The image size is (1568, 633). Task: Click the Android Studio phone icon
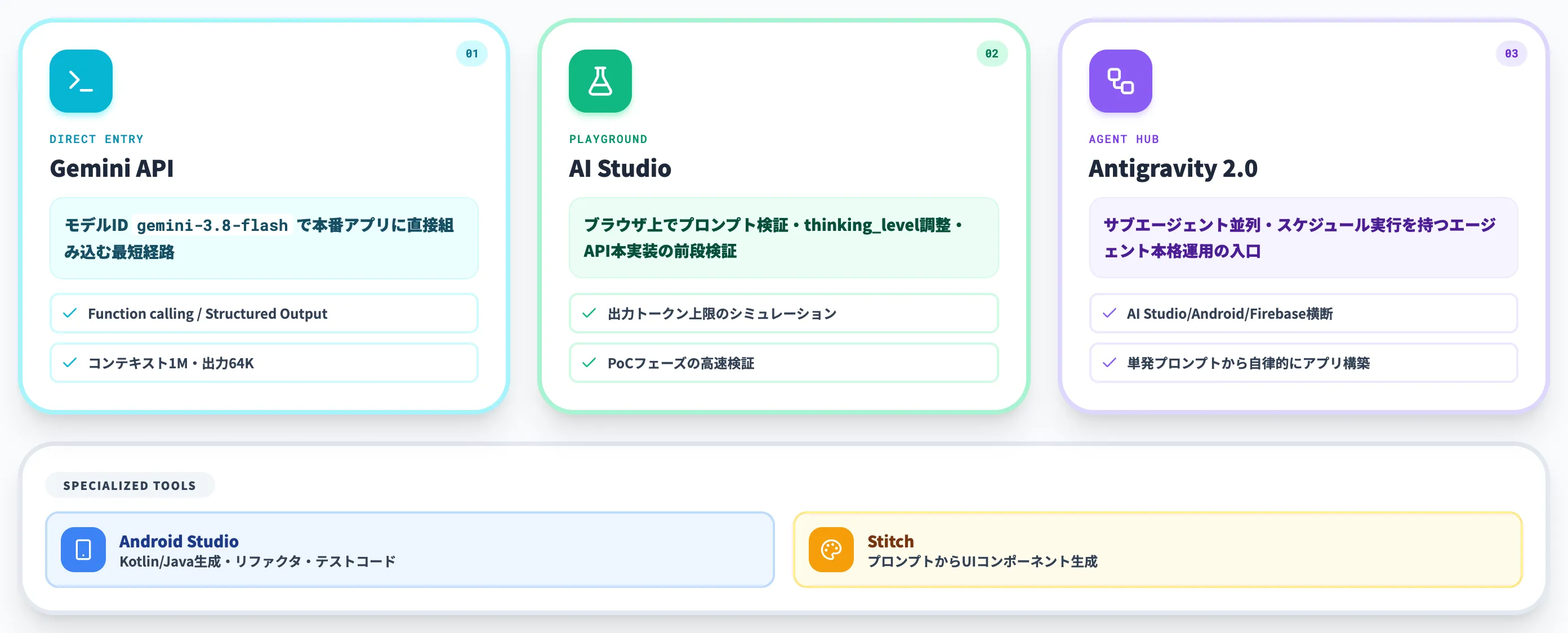coord(83,550)
